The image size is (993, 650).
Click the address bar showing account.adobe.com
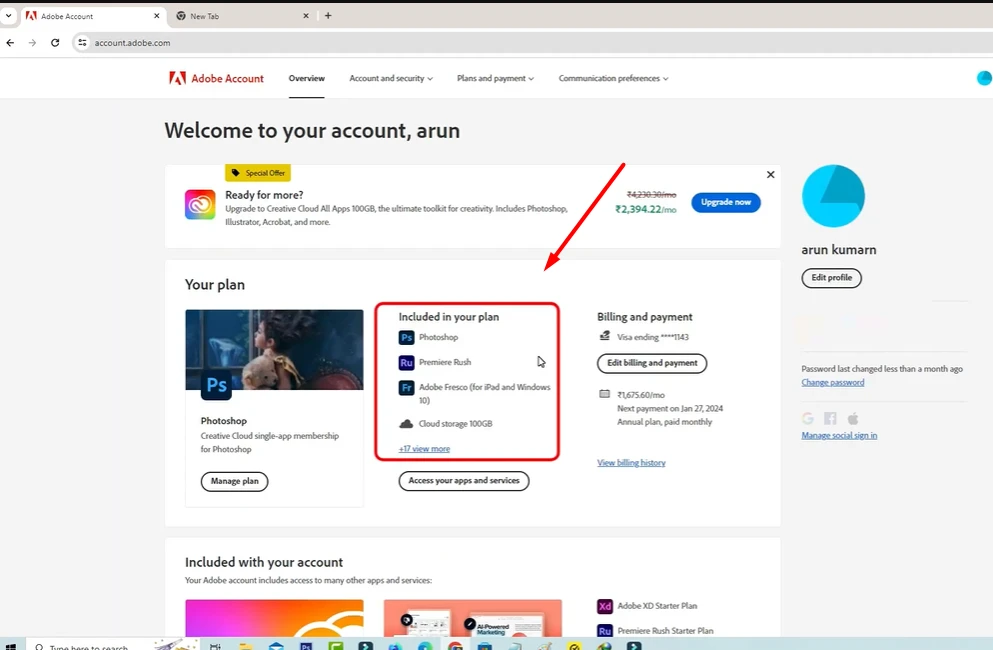click(532, 43)
